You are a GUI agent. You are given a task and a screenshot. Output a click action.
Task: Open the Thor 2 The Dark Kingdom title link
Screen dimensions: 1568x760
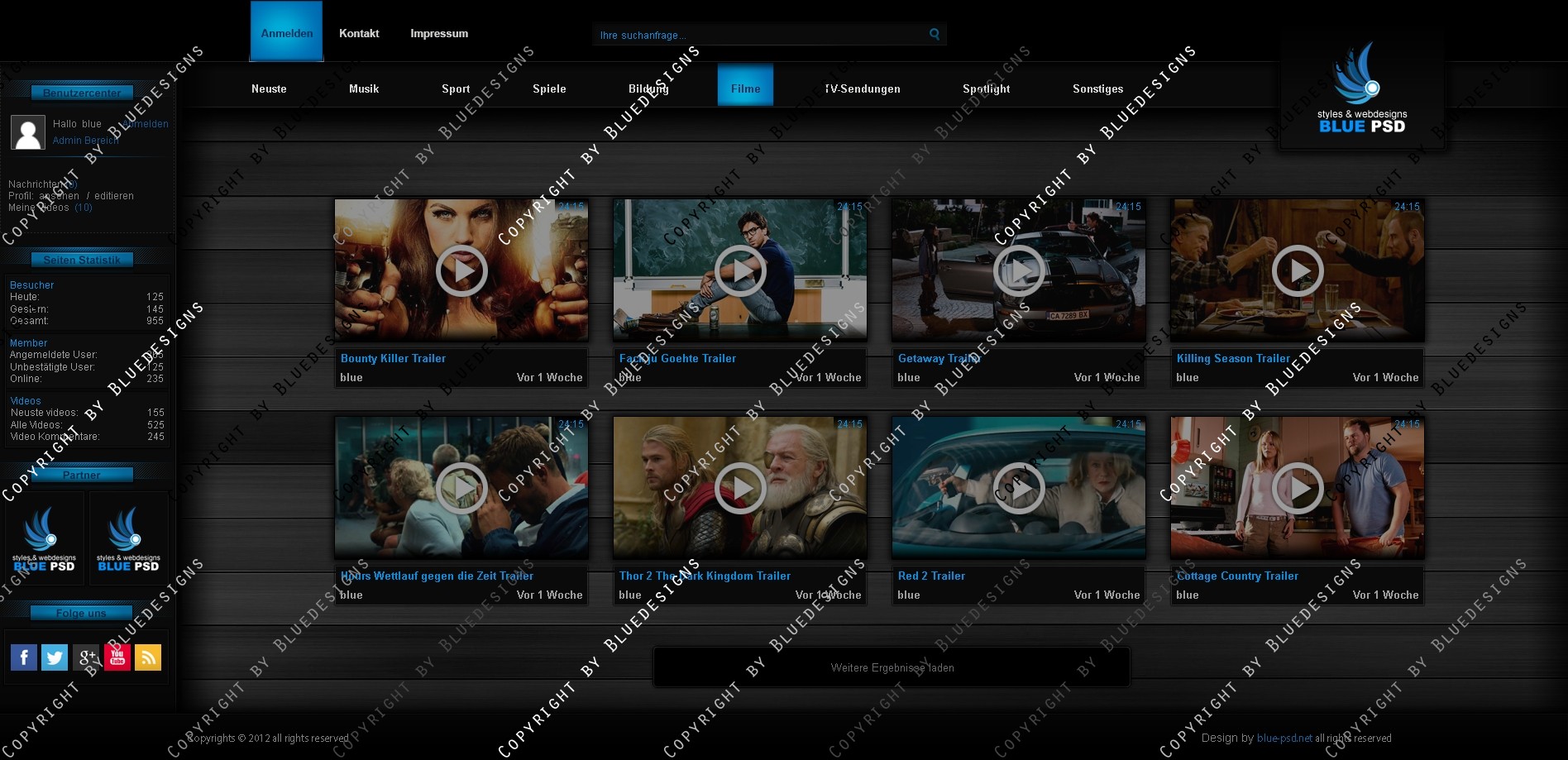click(705, 576)
